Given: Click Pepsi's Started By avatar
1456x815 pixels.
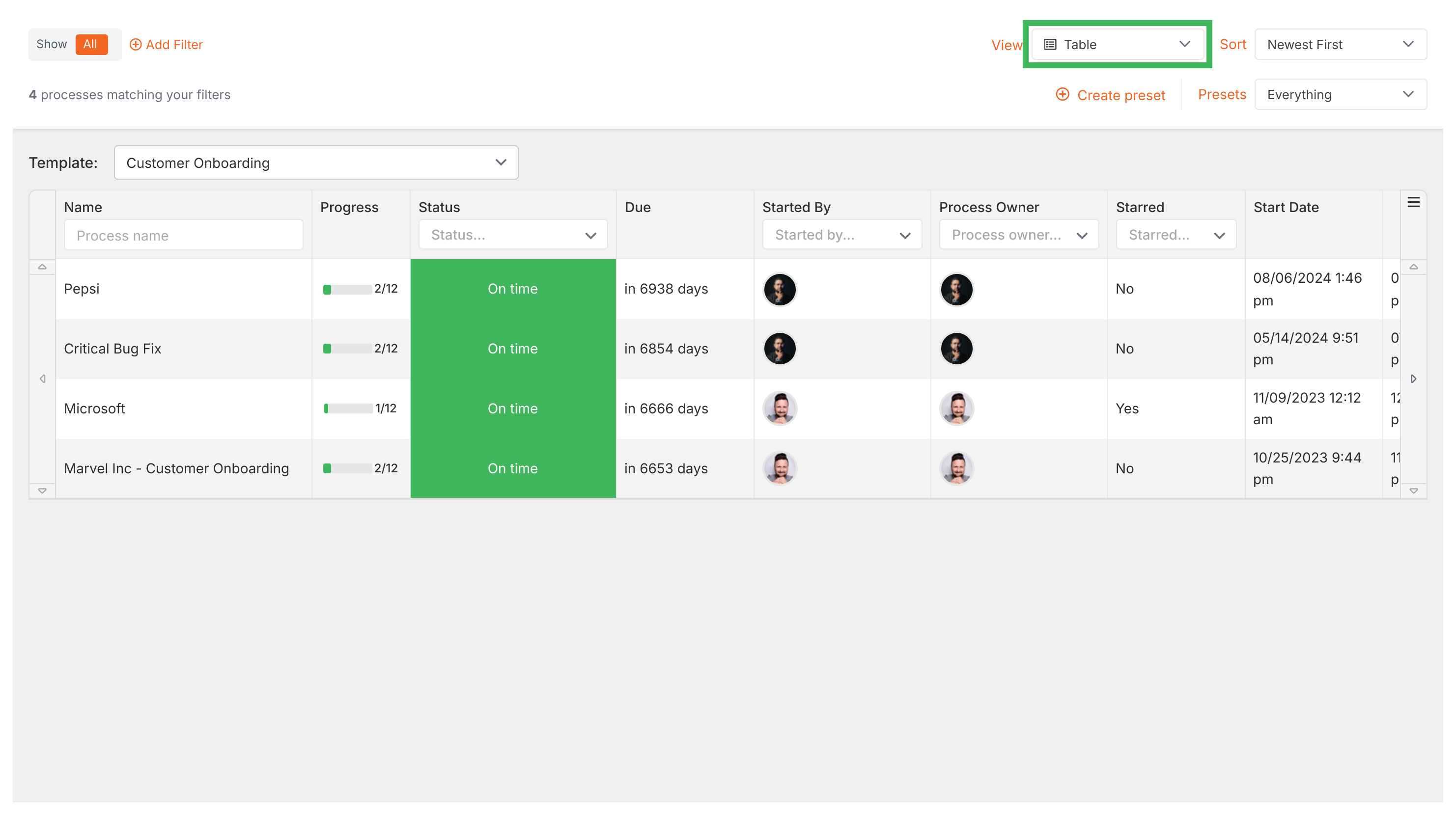Looking at the screenshot, I should coord(780,289).
